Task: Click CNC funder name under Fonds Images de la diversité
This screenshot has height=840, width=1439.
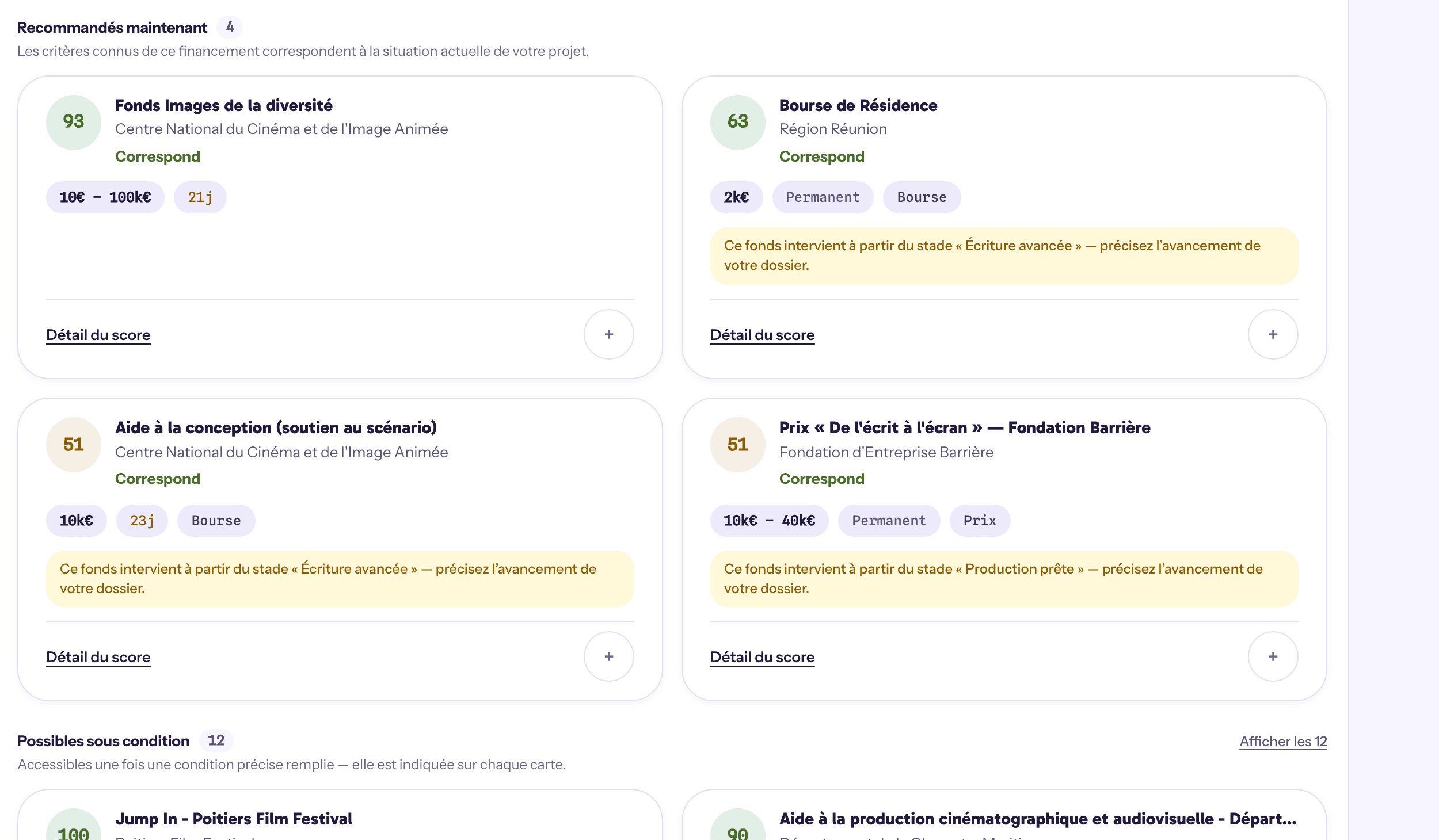Action: coord(281,129)
